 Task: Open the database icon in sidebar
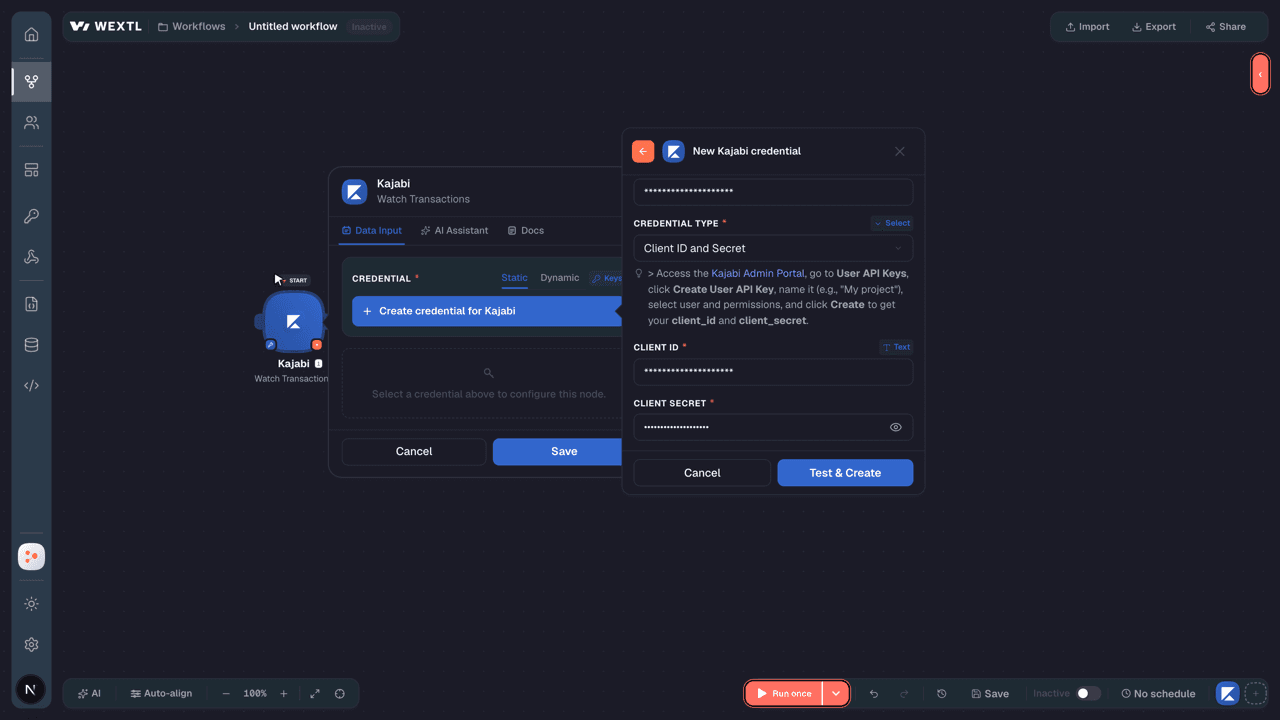coord(31,345)
